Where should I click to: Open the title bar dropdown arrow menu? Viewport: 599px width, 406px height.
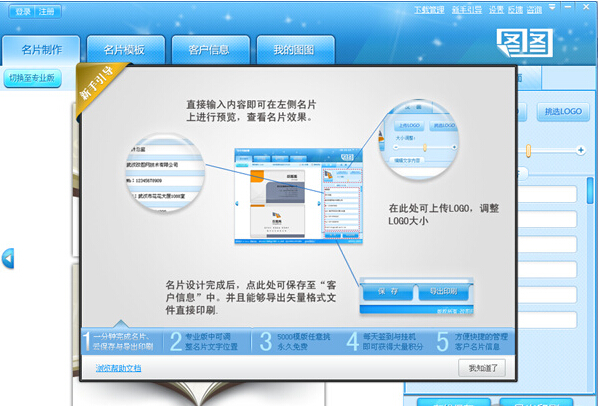tap(552, 7)
